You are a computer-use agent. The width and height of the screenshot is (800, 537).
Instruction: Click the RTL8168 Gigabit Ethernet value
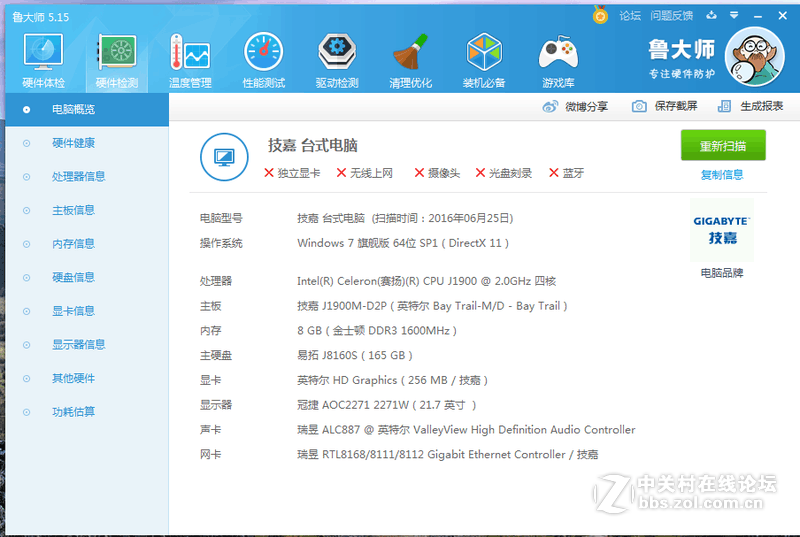pyautogui.click(x=447, y=454)
